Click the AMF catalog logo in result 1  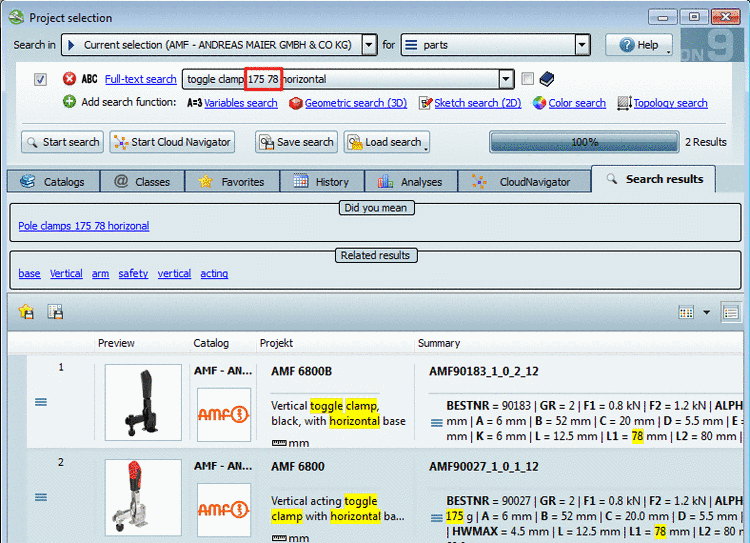coord(224,414)
